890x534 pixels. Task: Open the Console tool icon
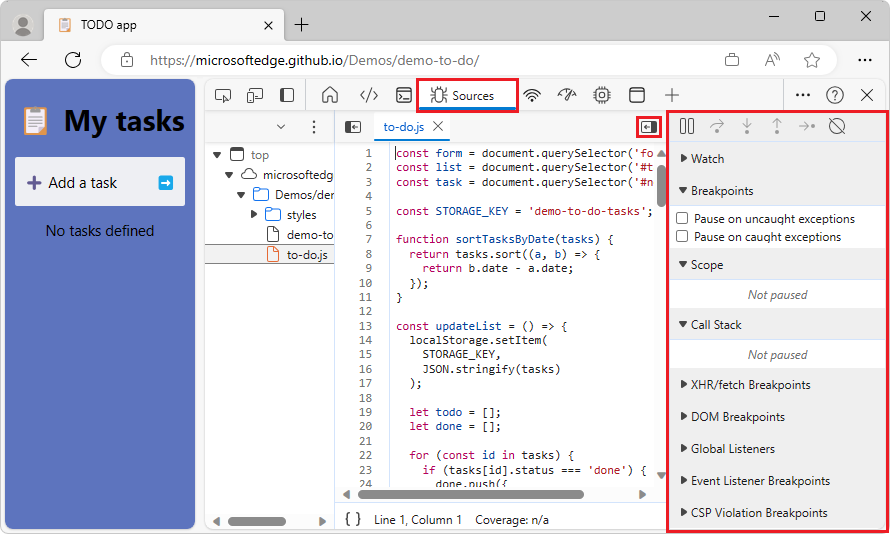tap(404, 95)
